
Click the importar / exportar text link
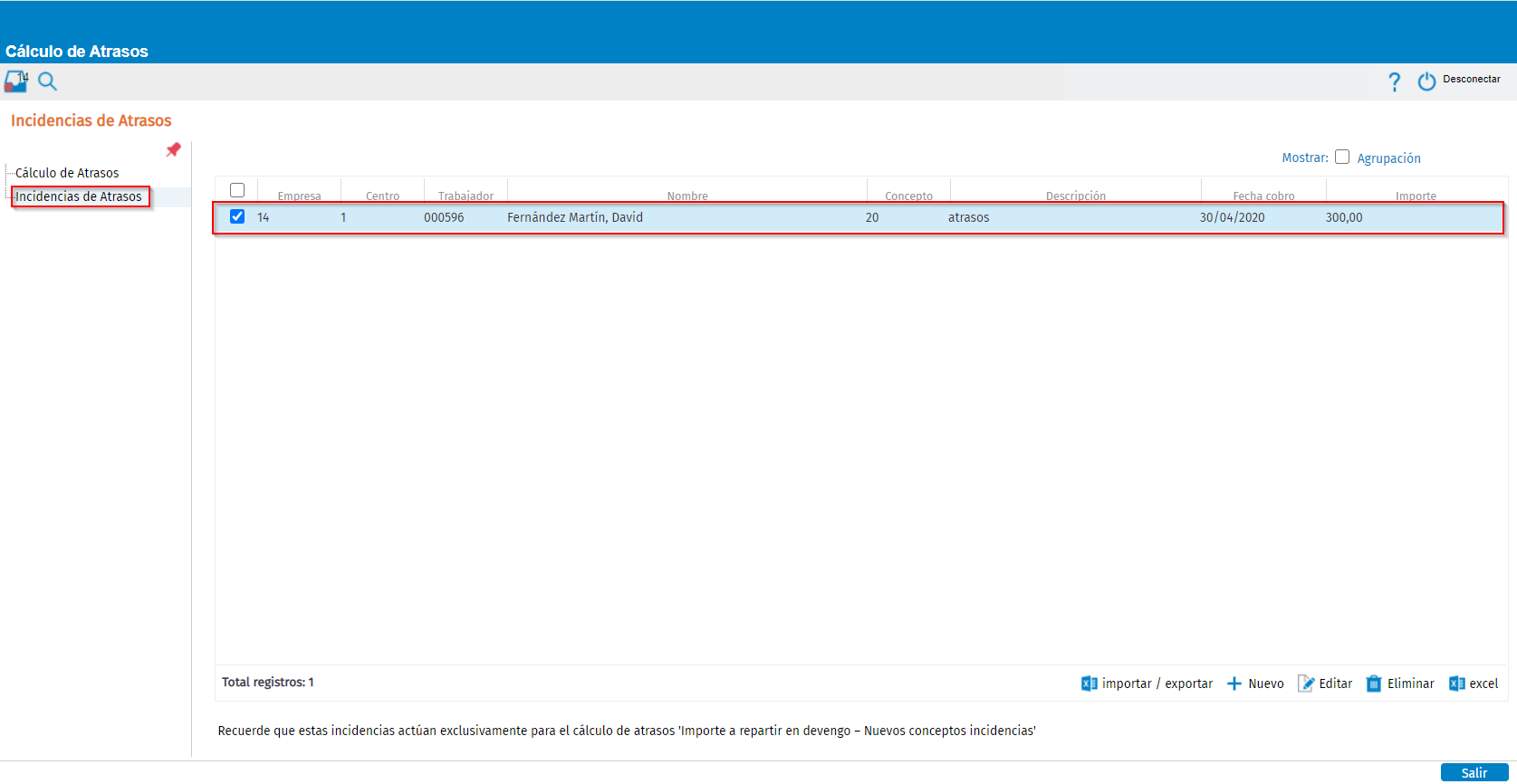pos(1157,684)
